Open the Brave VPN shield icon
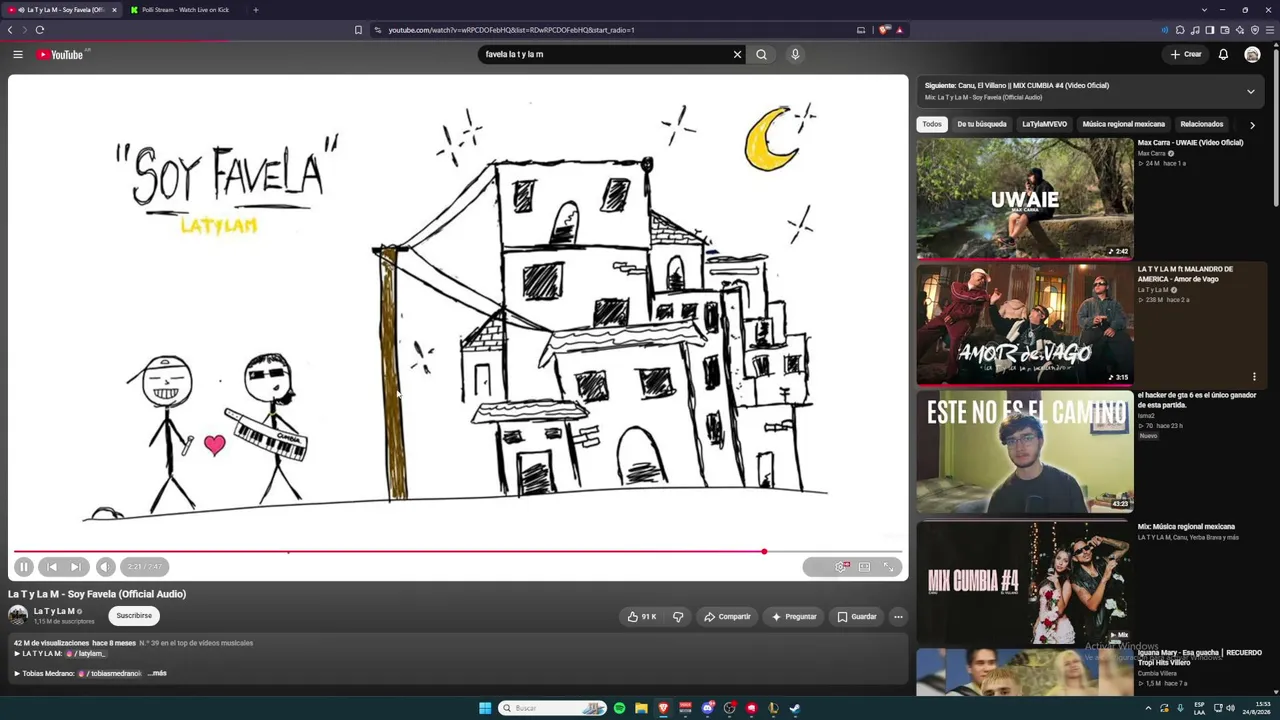Viewport: 1280px width, 720px height. point(1255,30)
